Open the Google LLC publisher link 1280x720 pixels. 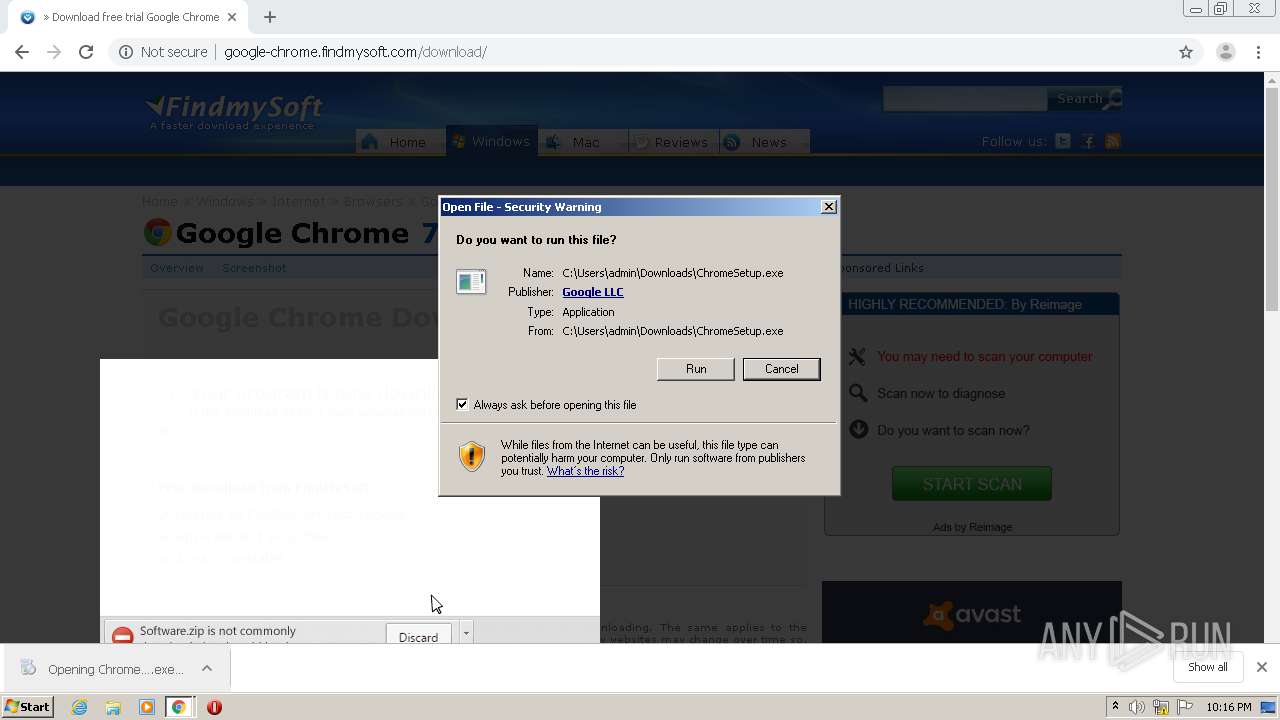(x=592, y=292)
